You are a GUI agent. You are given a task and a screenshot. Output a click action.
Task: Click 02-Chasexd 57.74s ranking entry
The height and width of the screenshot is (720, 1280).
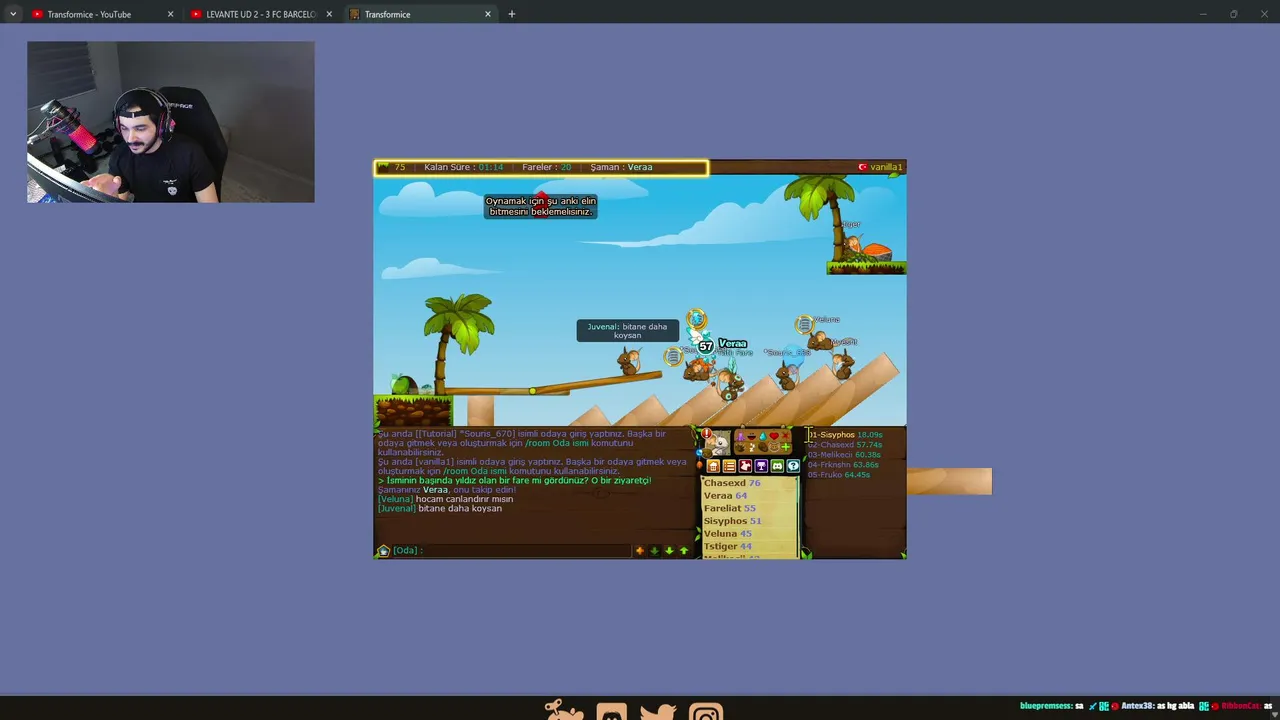click(x=846, y=445)
